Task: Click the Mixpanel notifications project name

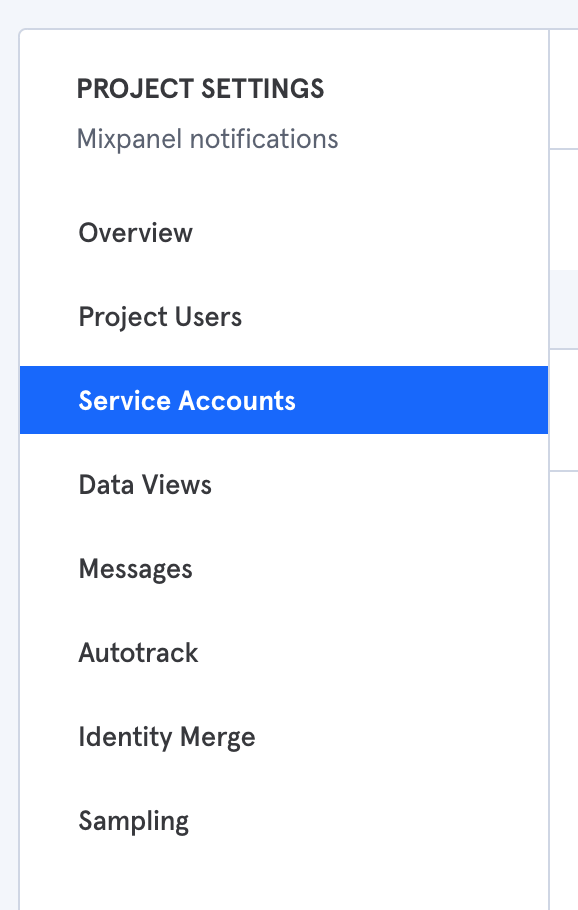Action: click(207, 139)
